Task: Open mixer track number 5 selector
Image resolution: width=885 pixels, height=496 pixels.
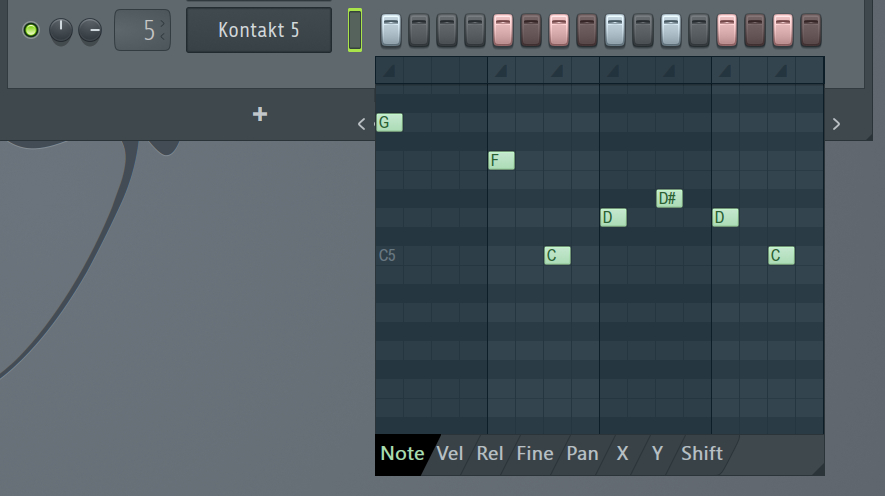Action: tap(142, 30)
